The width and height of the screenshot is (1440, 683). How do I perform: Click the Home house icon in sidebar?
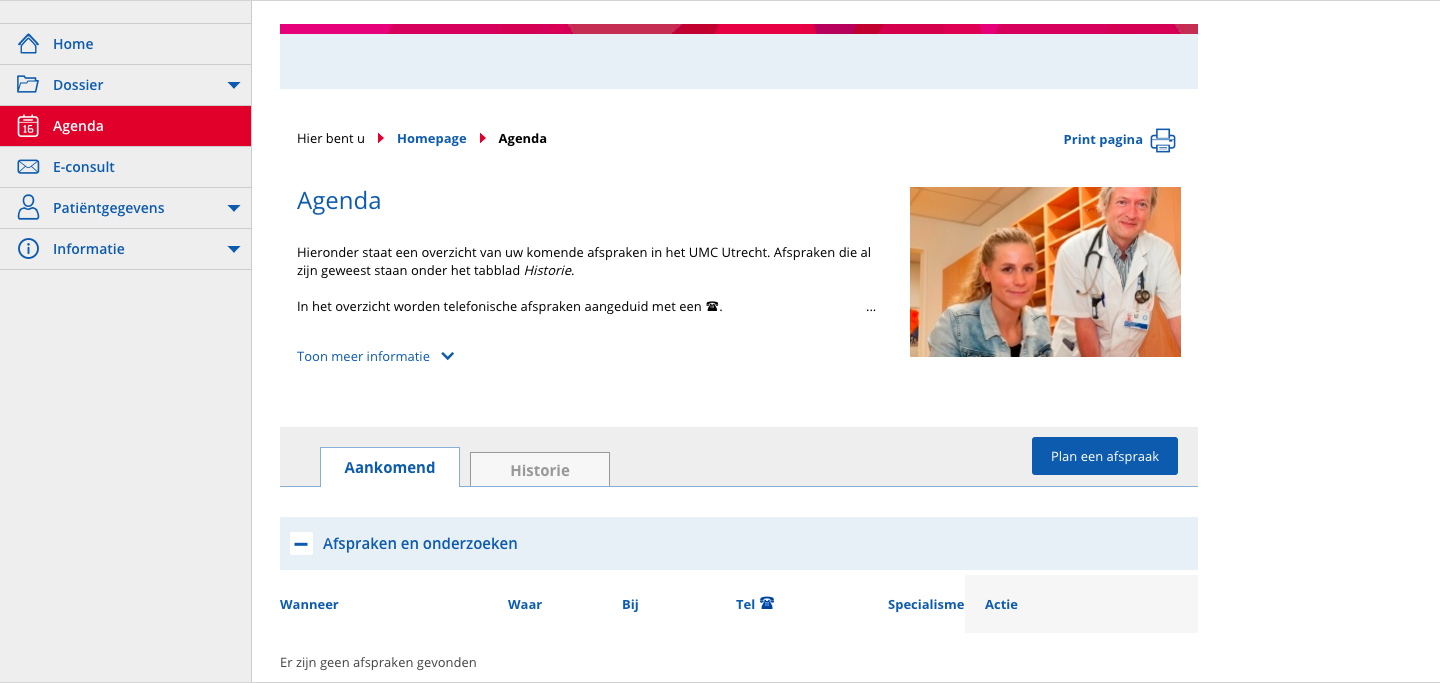(x=28, y=44)
